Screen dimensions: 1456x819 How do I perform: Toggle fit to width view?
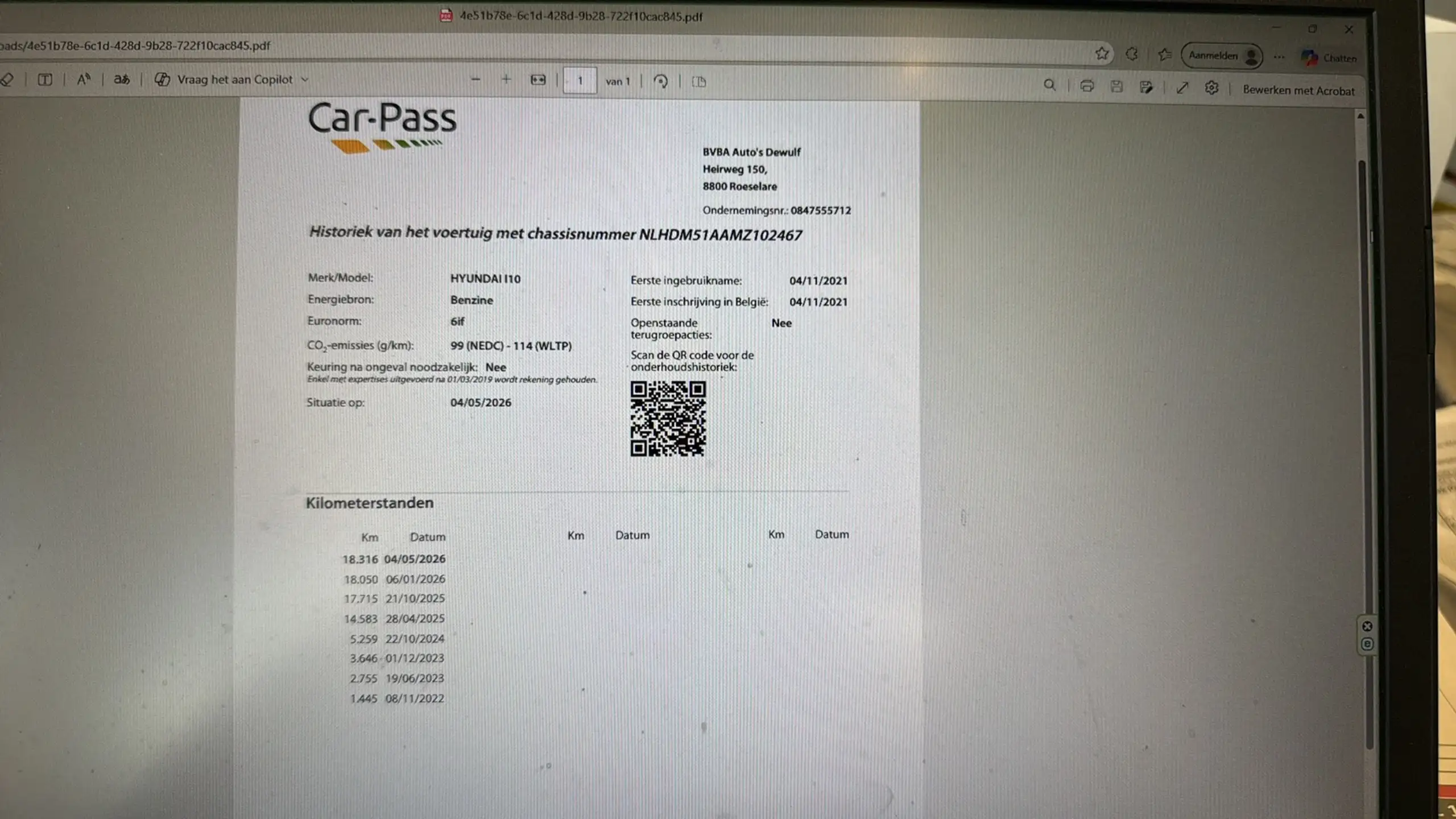pyautogui.click(x=538, y=80)
